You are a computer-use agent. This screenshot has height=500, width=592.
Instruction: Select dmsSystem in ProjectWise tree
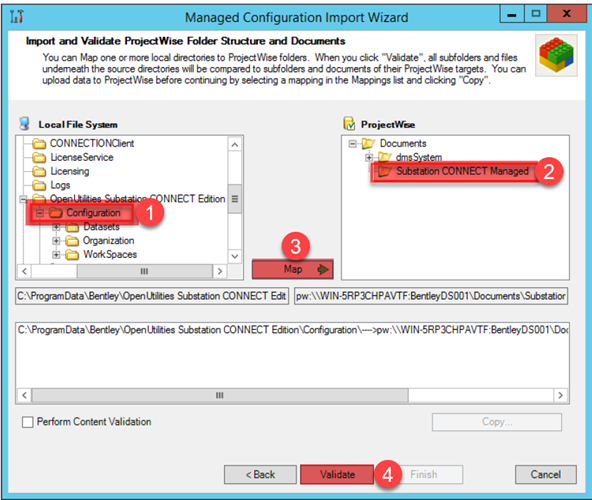click(x=419, y=157)
